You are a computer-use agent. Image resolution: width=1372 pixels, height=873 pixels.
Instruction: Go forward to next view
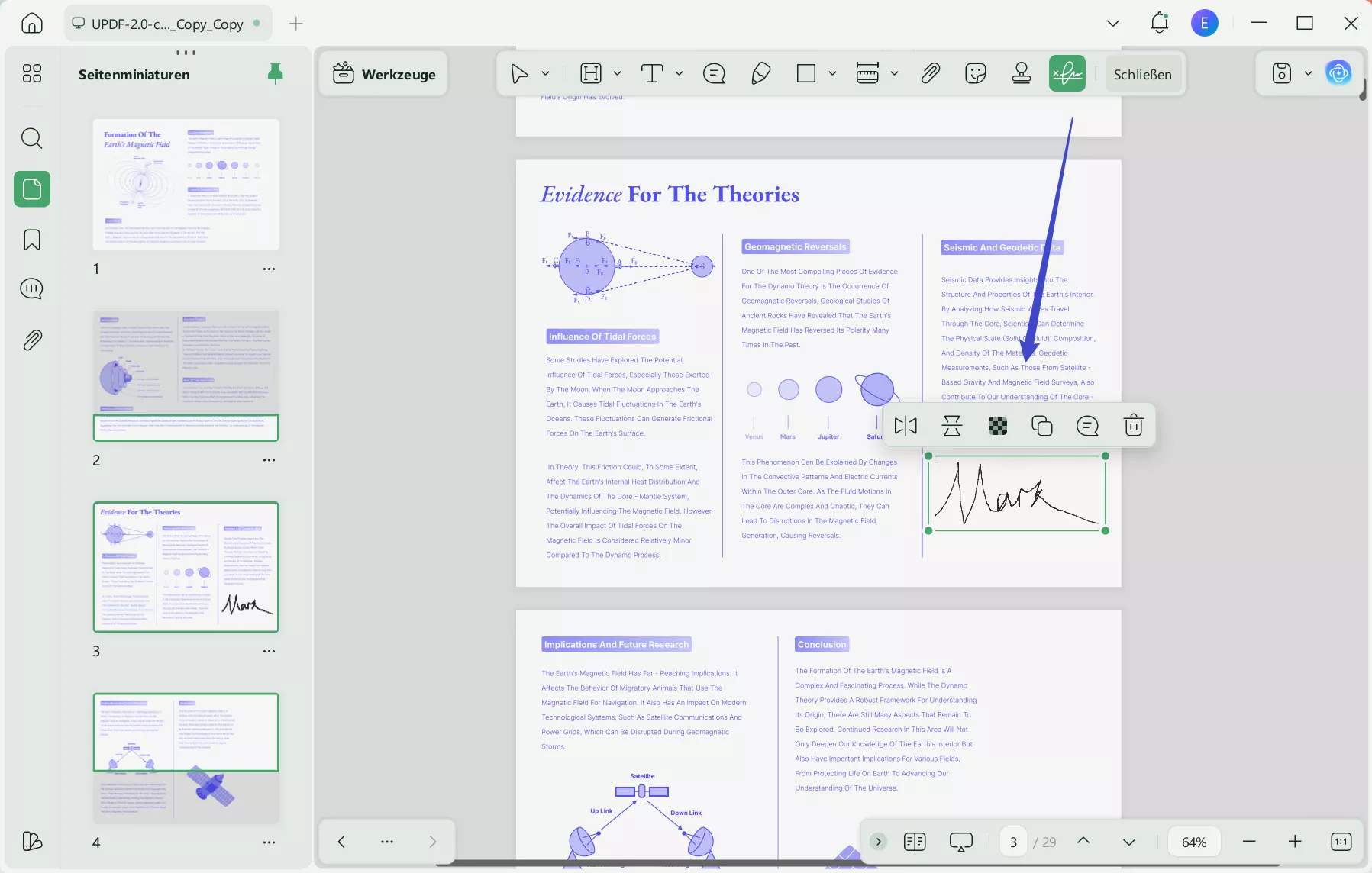(433, 841)
